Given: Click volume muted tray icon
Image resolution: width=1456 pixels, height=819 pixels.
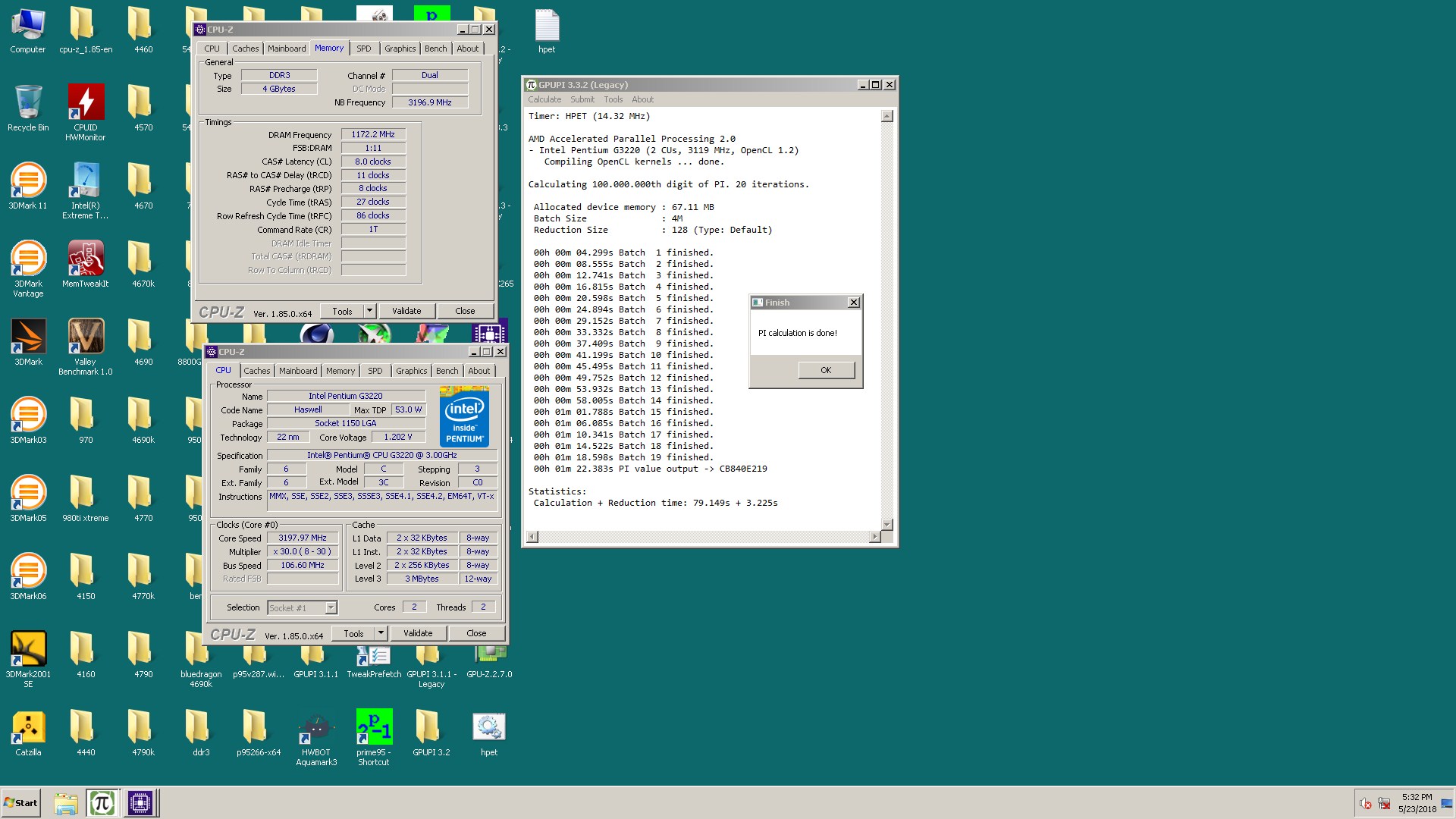Looking at the screenshot, I should tap(1366, 804).
